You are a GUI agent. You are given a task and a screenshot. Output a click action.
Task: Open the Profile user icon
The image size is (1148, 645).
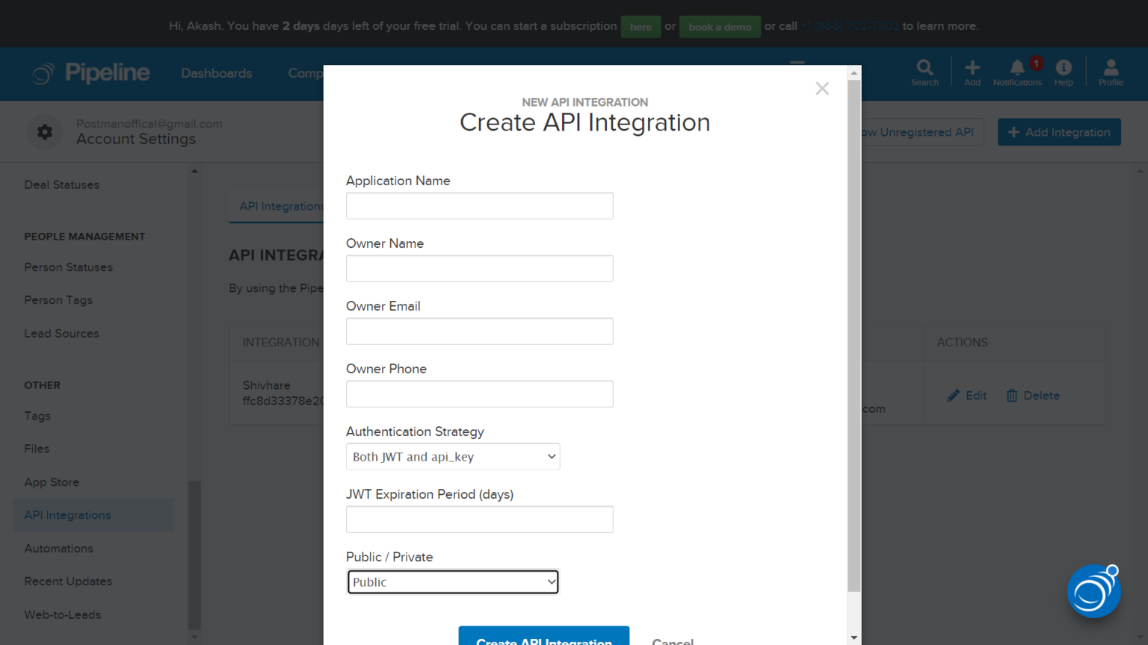tap(1111, 68)
